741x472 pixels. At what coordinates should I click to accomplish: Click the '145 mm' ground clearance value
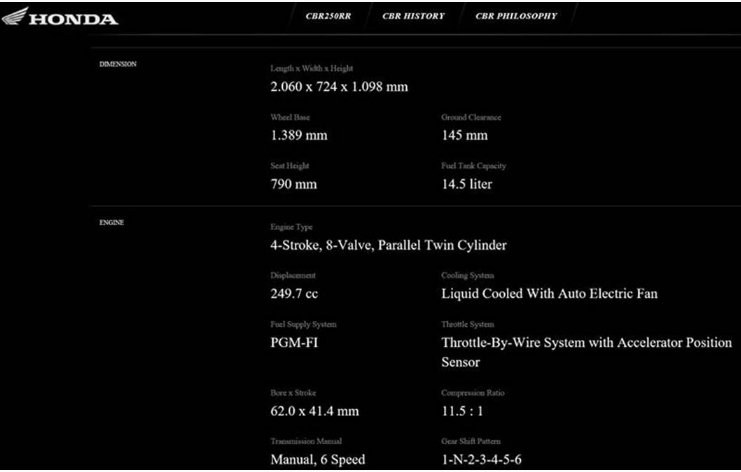click(x=465, y=136)
